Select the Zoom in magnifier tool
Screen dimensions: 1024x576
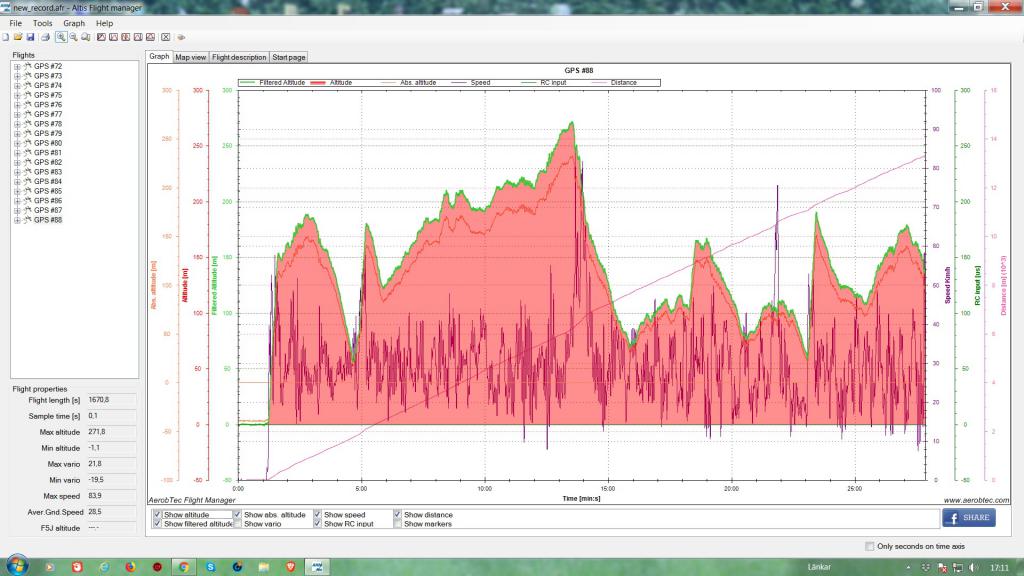[61, 37]
